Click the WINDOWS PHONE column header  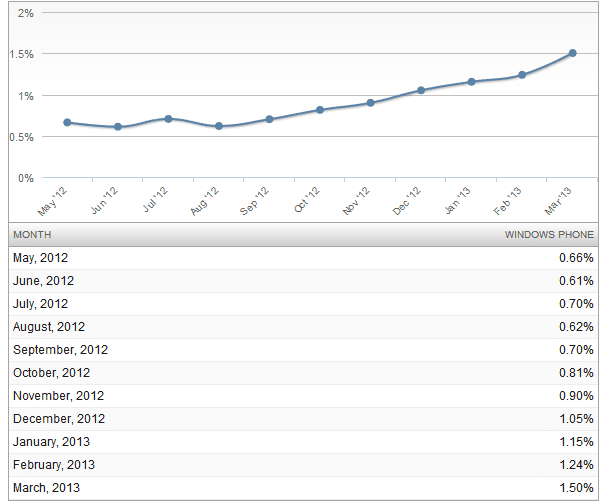[549, 235]
